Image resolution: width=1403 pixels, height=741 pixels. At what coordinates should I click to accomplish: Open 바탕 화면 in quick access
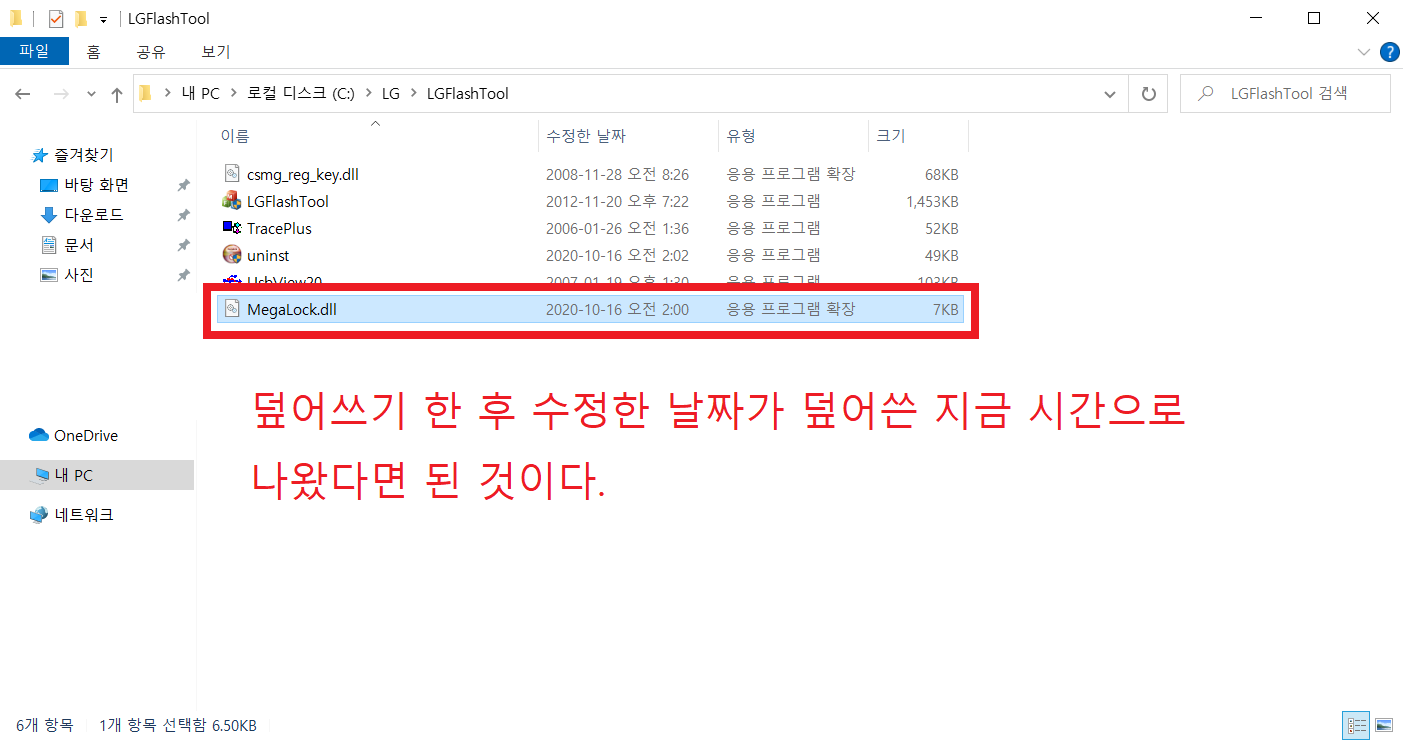[96, 185]
